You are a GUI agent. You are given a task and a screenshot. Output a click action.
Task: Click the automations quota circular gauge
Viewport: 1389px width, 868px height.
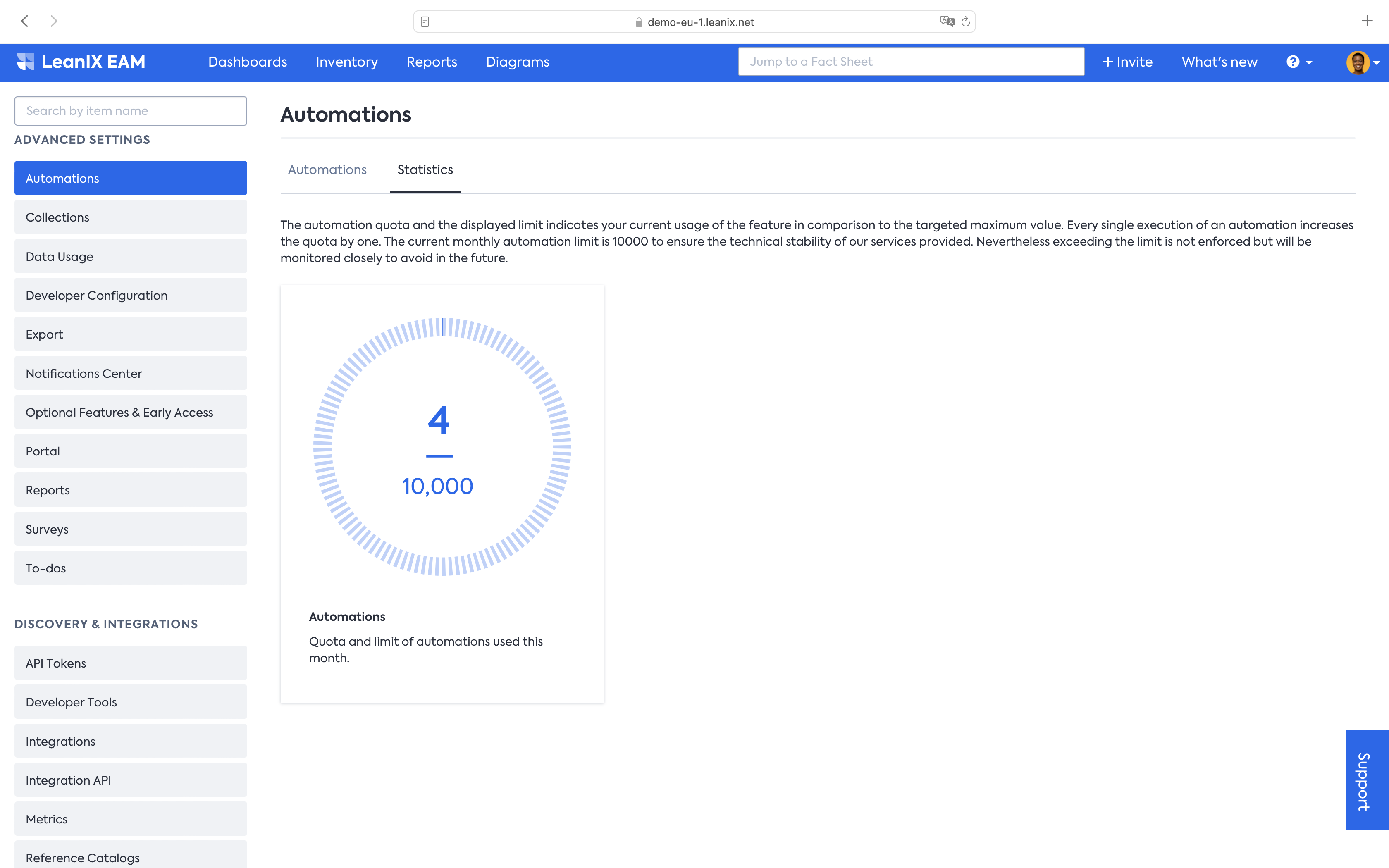click(x=442, y=447)
